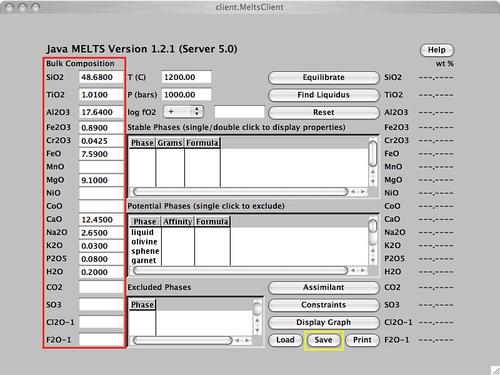Click Potential Phases horizontal scrollbar thumb

240,270
